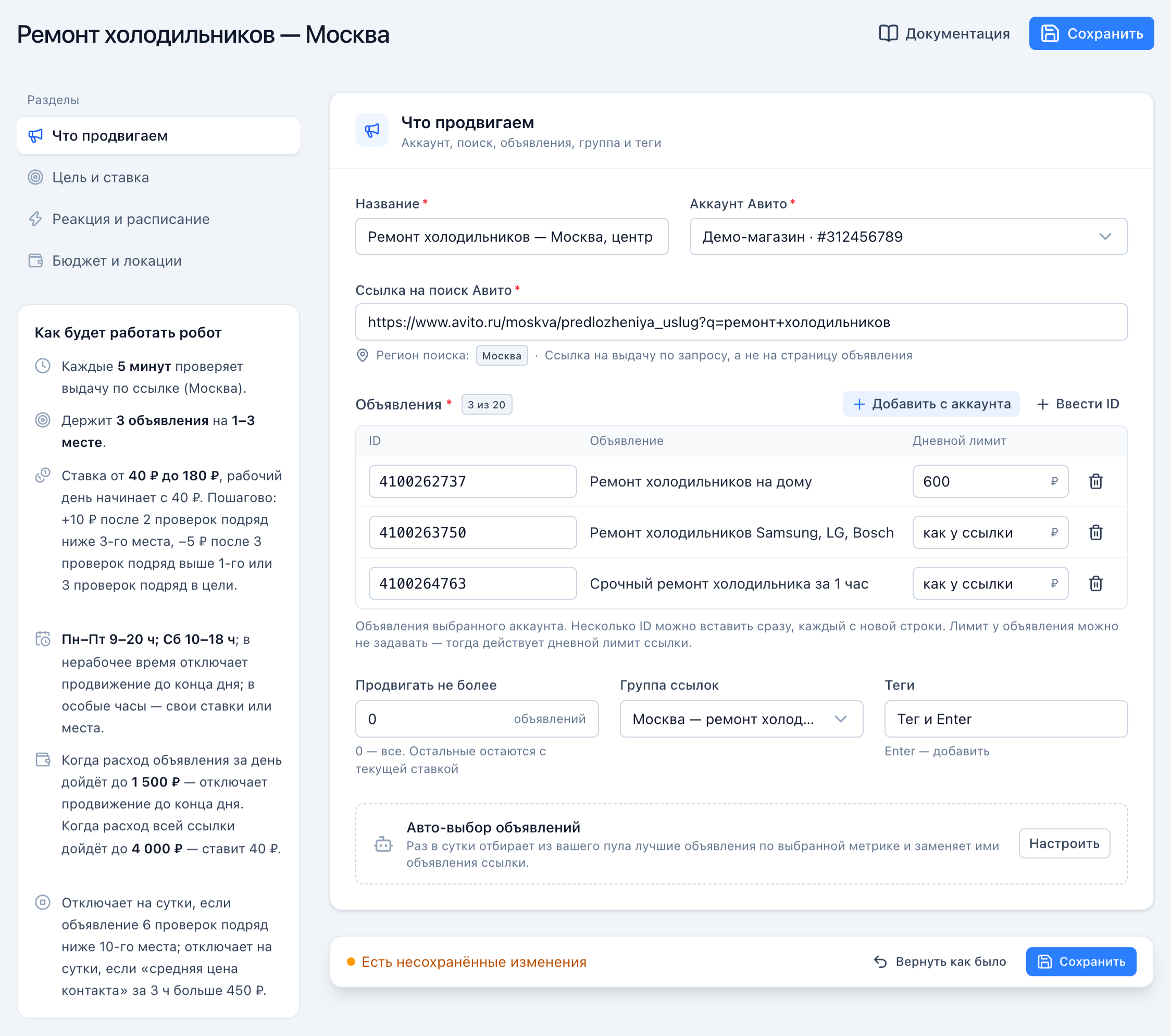Delete listing 4100264763 with trash icon

coord(1095,583)
